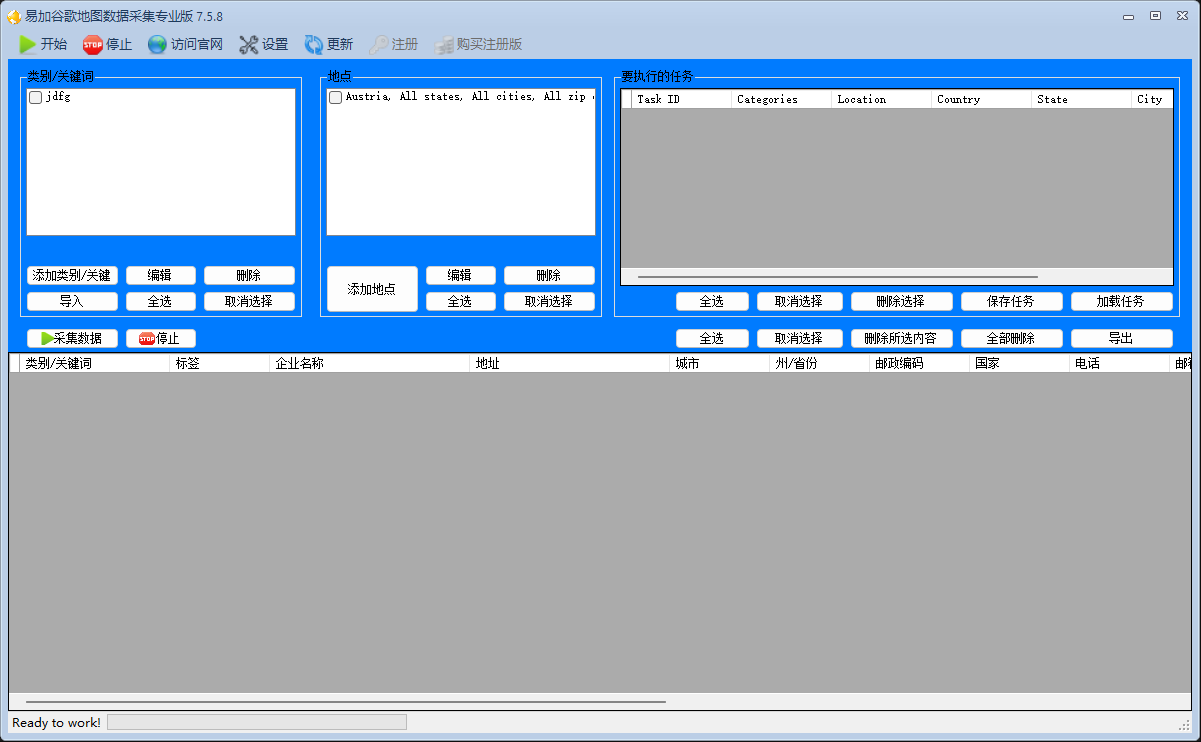The width and height of the screenshot is (1201, 742).
Task: Tick the Austria location checkbox
Action: click(x=336, y=98)
